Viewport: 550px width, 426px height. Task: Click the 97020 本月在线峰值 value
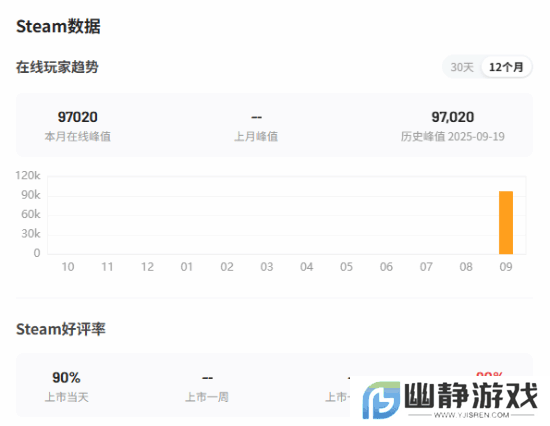click(x=78, y=117)
